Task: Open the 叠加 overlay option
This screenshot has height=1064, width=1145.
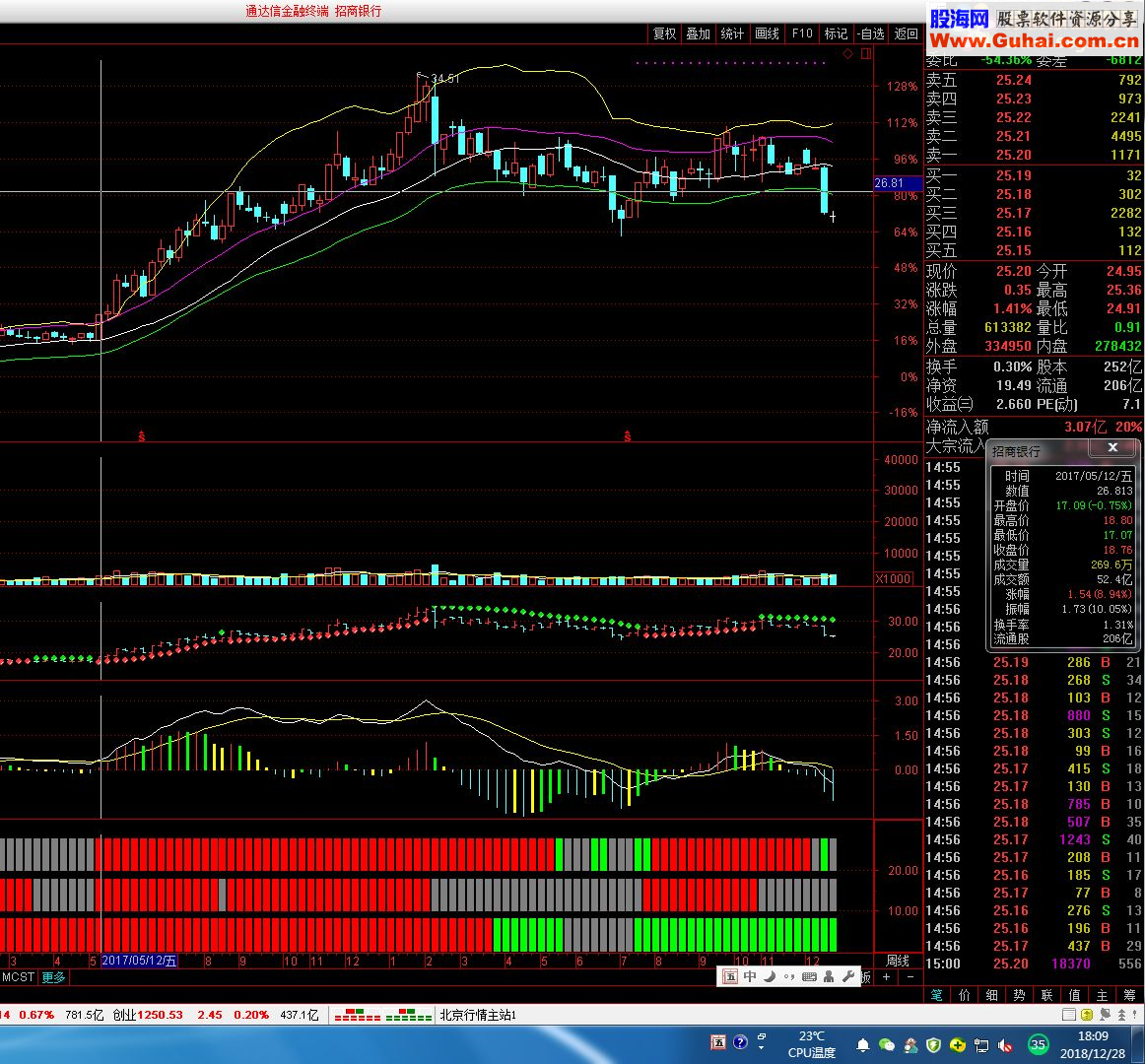Action: coord(698,33)
